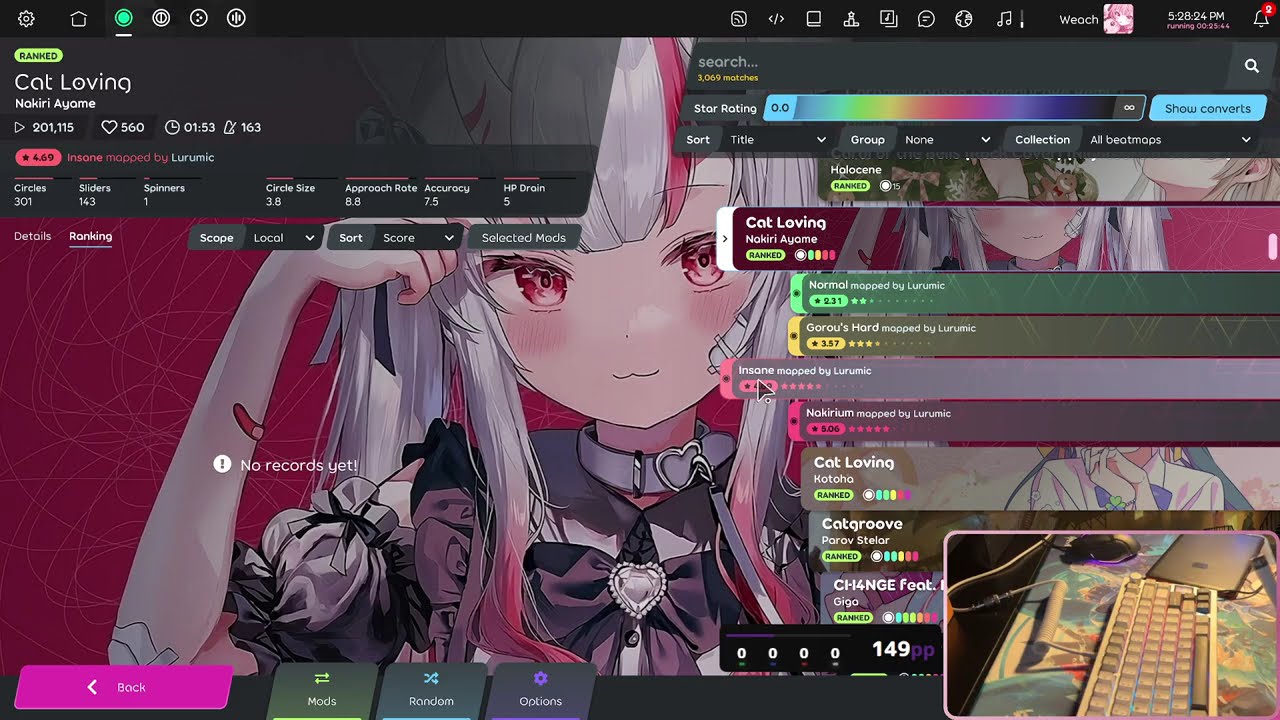Image resolution: width=1280 pixels, height=720 pixels.
Task: Open the Weach user profile avatar
Action: pyautogui.click(x=1118, y=19)
